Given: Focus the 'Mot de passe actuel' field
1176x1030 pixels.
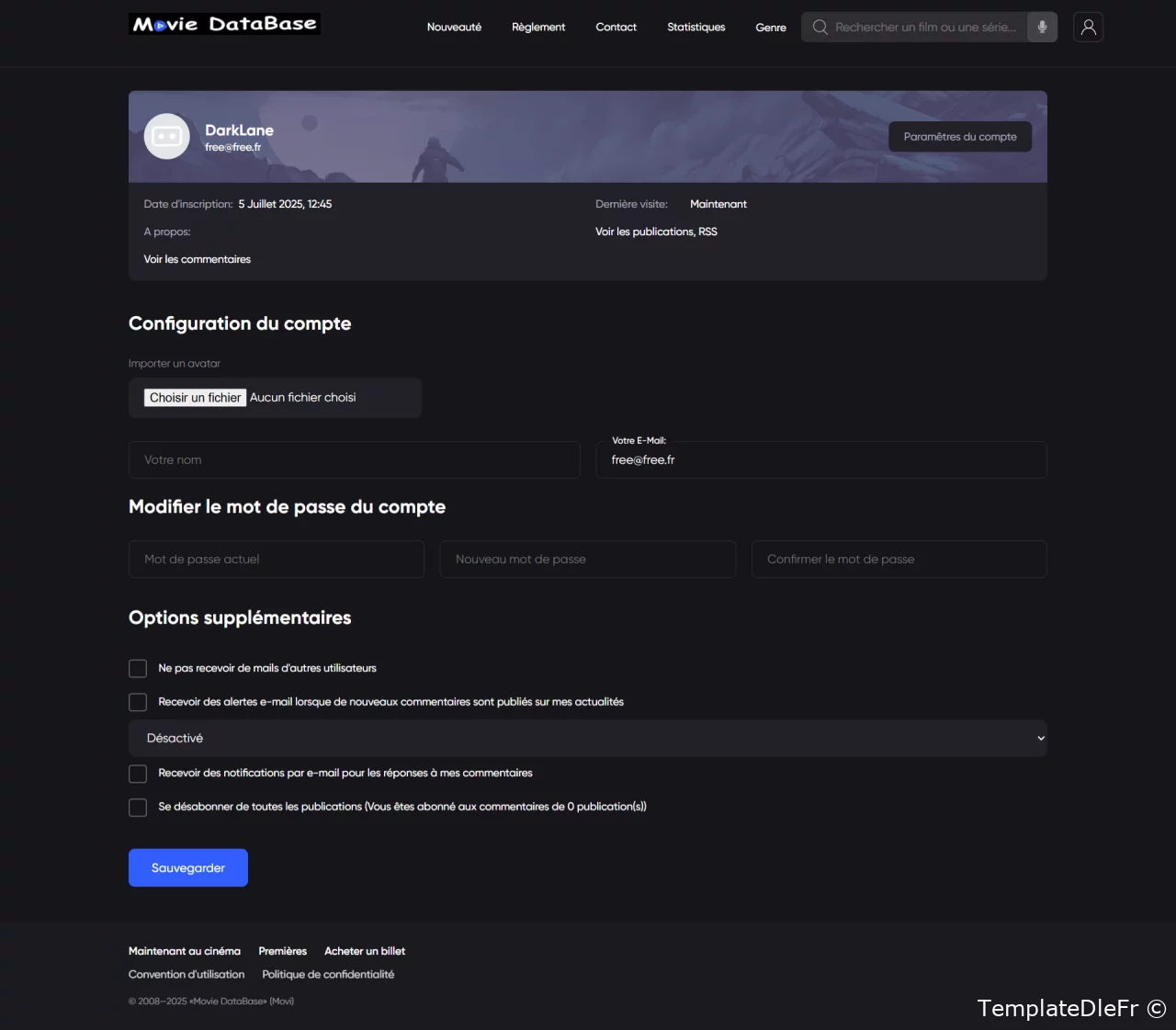Looking at the screenshot, I should click(276, 559).
